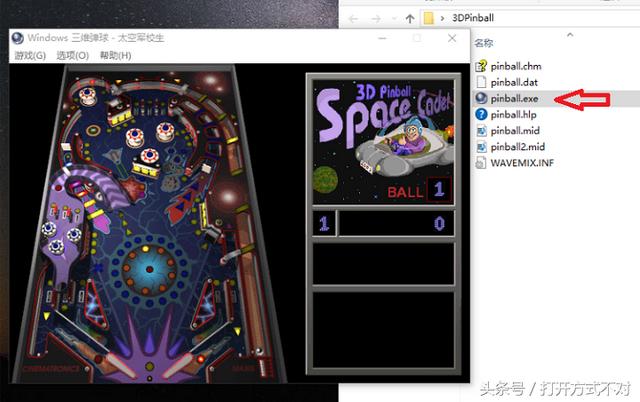Click the pinball2.mid file name

tap(518, 147)
